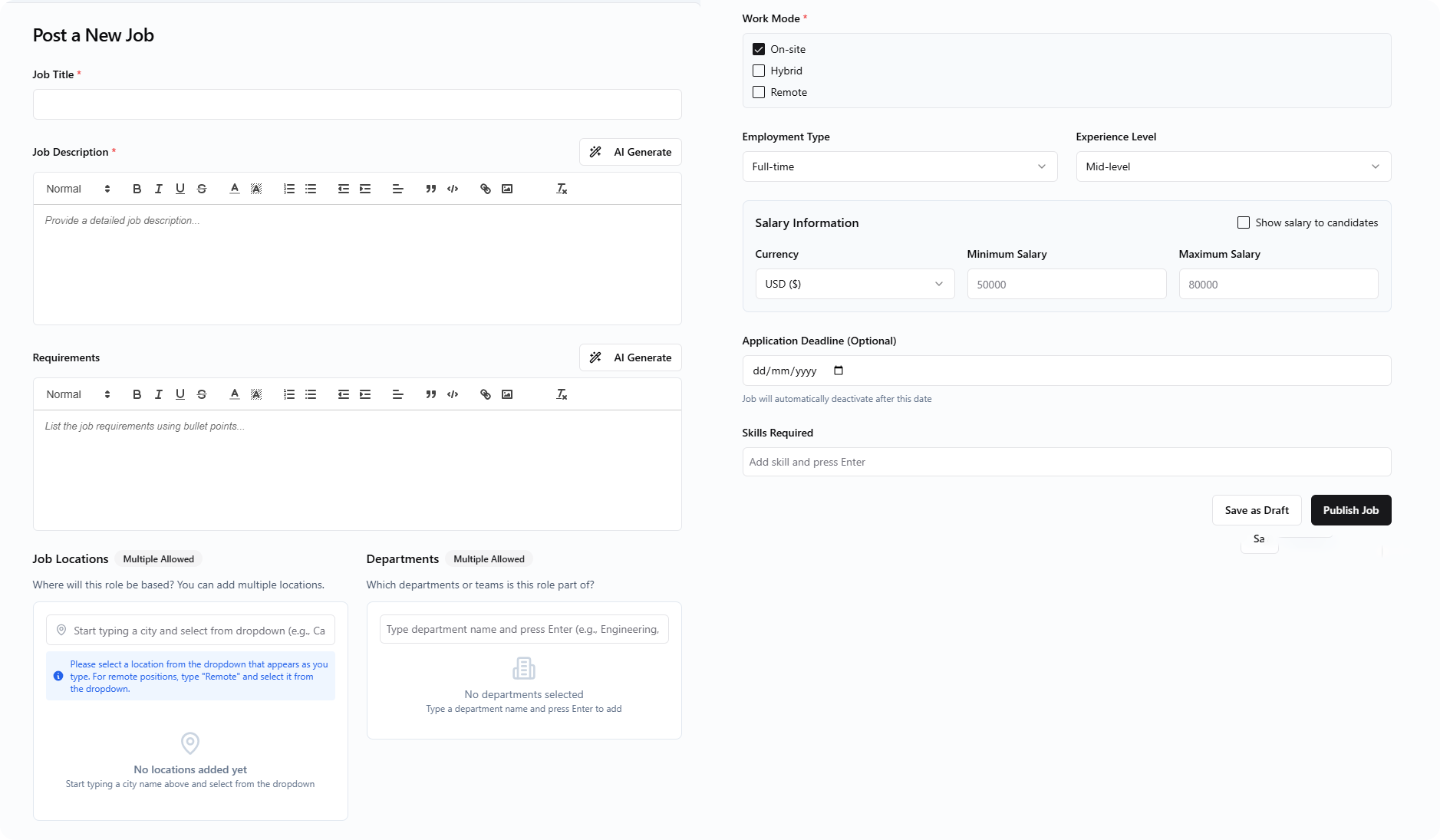Check Show salary to candidates
Image resolution: width=1440 pixels, height=840 pixels.
pos(1244,222)
